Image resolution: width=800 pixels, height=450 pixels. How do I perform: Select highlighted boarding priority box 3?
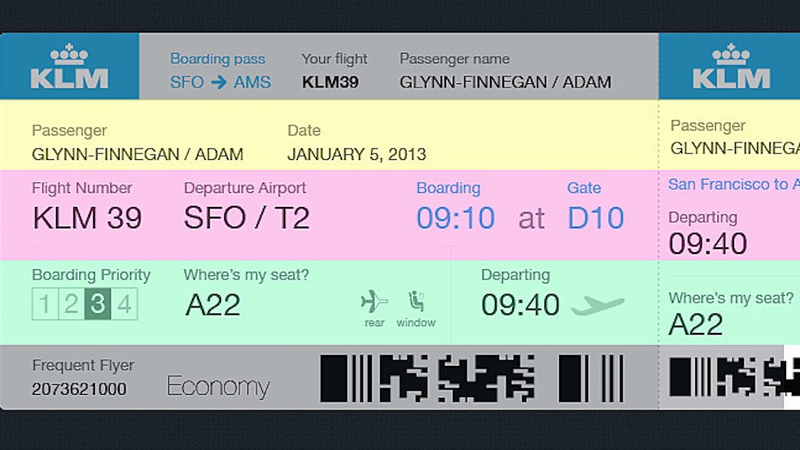tap(98, 304)
